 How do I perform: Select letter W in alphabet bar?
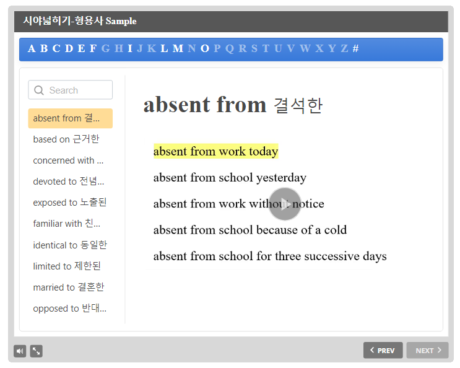pos(305,49)
